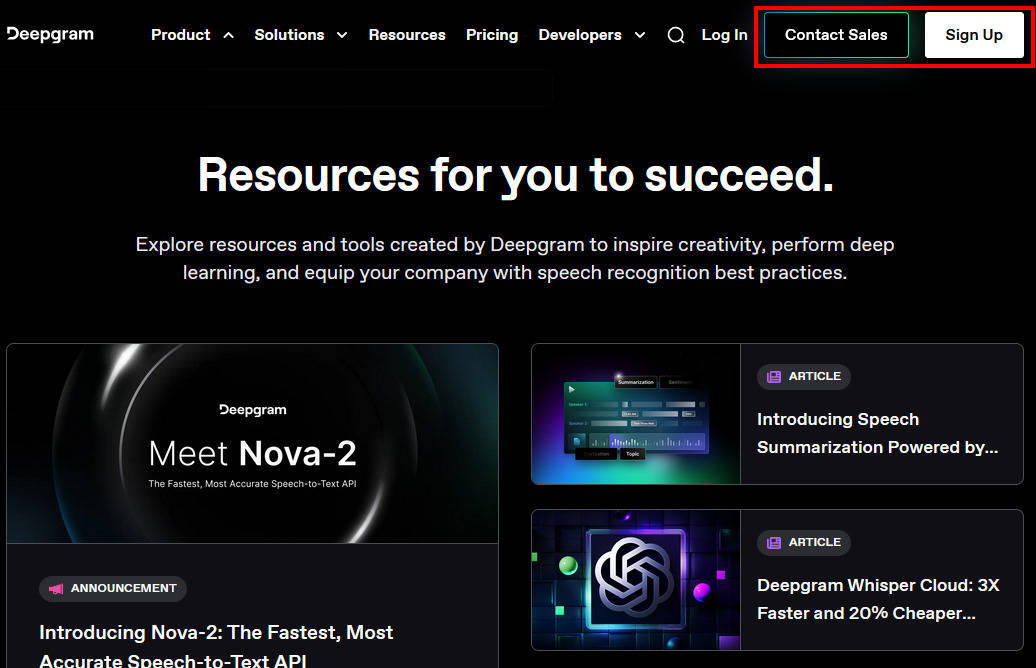Click ARTICLE tag on Whisper Cloud card
Image resolution: width=1036 pixels, height=668 pixels.
coord(803,542)
